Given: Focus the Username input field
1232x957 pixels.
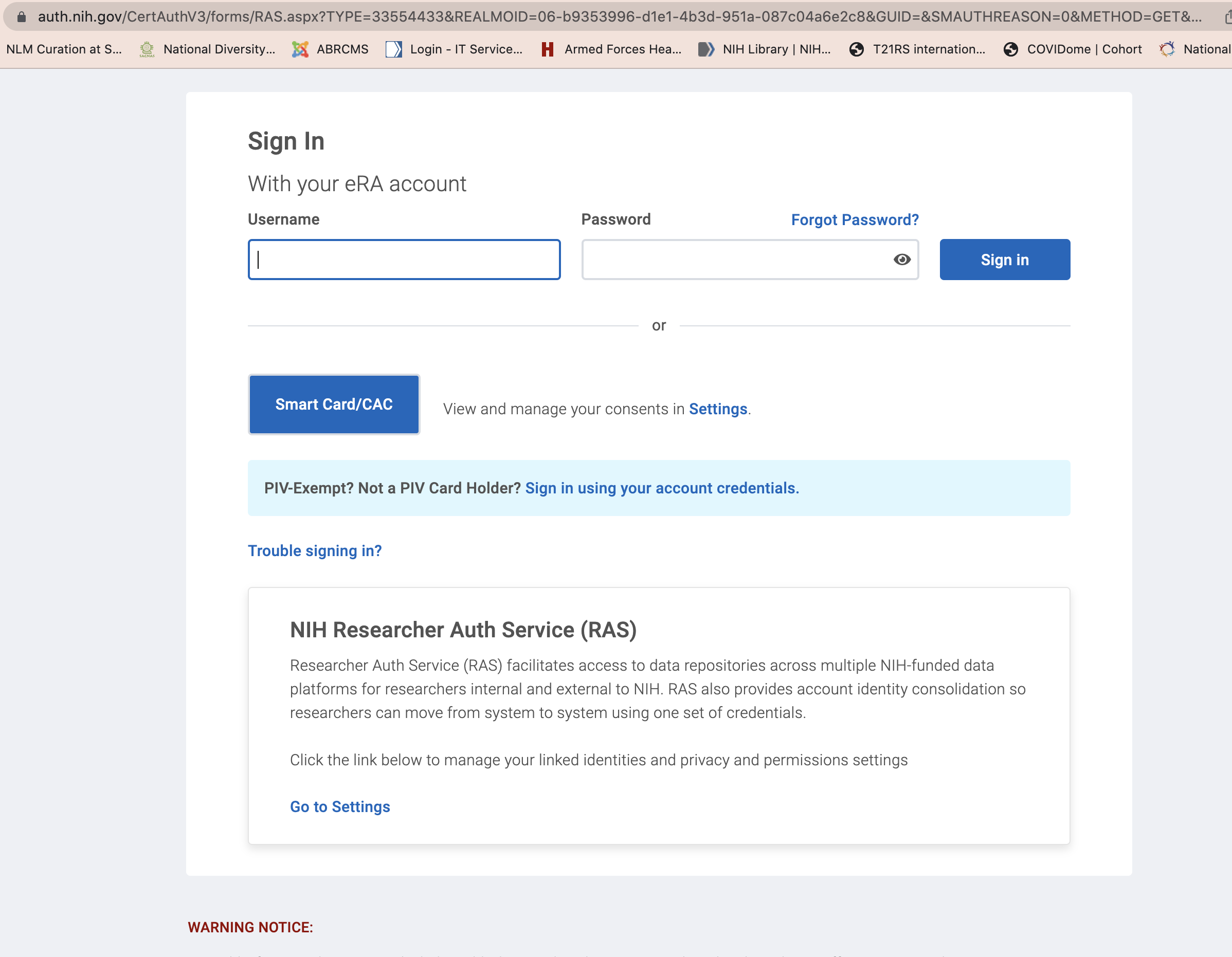Looking at the screenshot, I should pyautogui.click(x=404, y=260).
